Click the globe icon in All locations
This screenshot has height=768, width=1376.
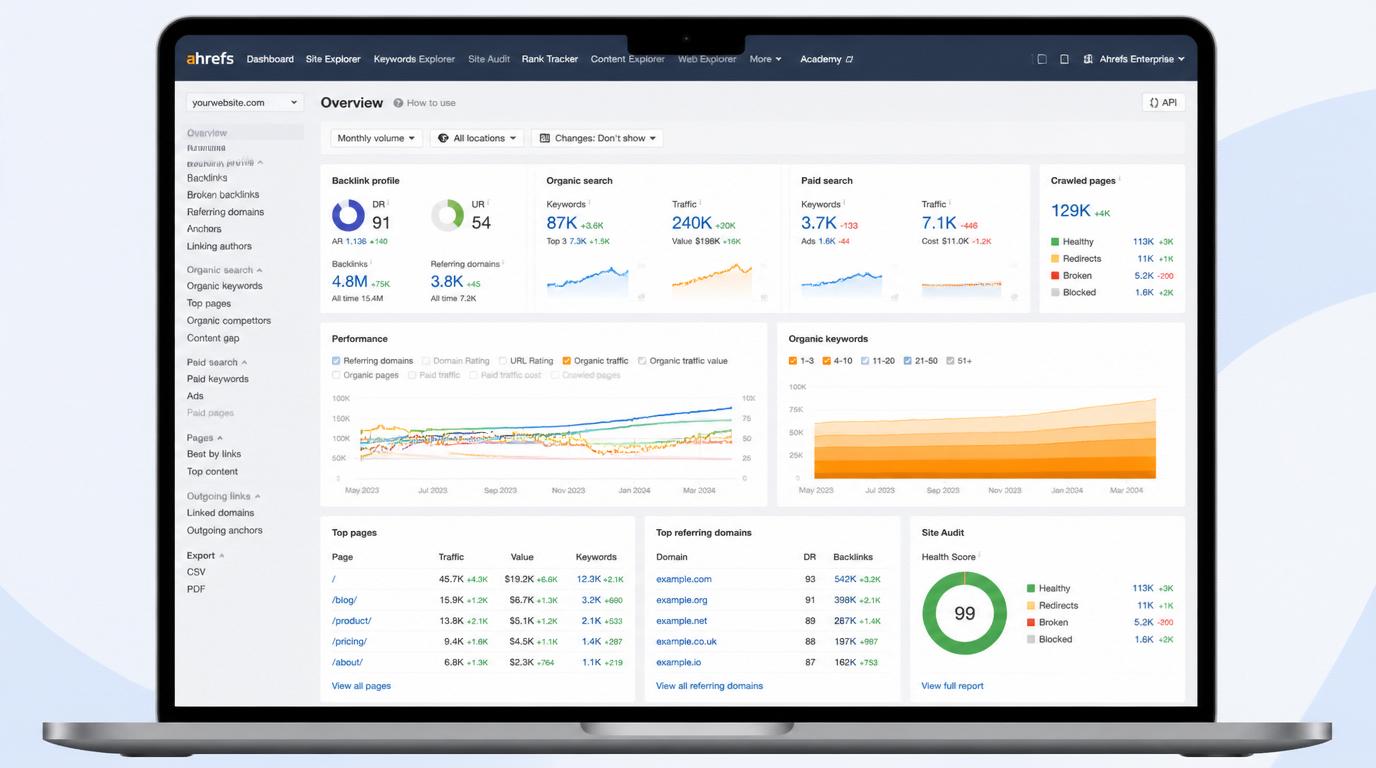click(x=443, y=138)
